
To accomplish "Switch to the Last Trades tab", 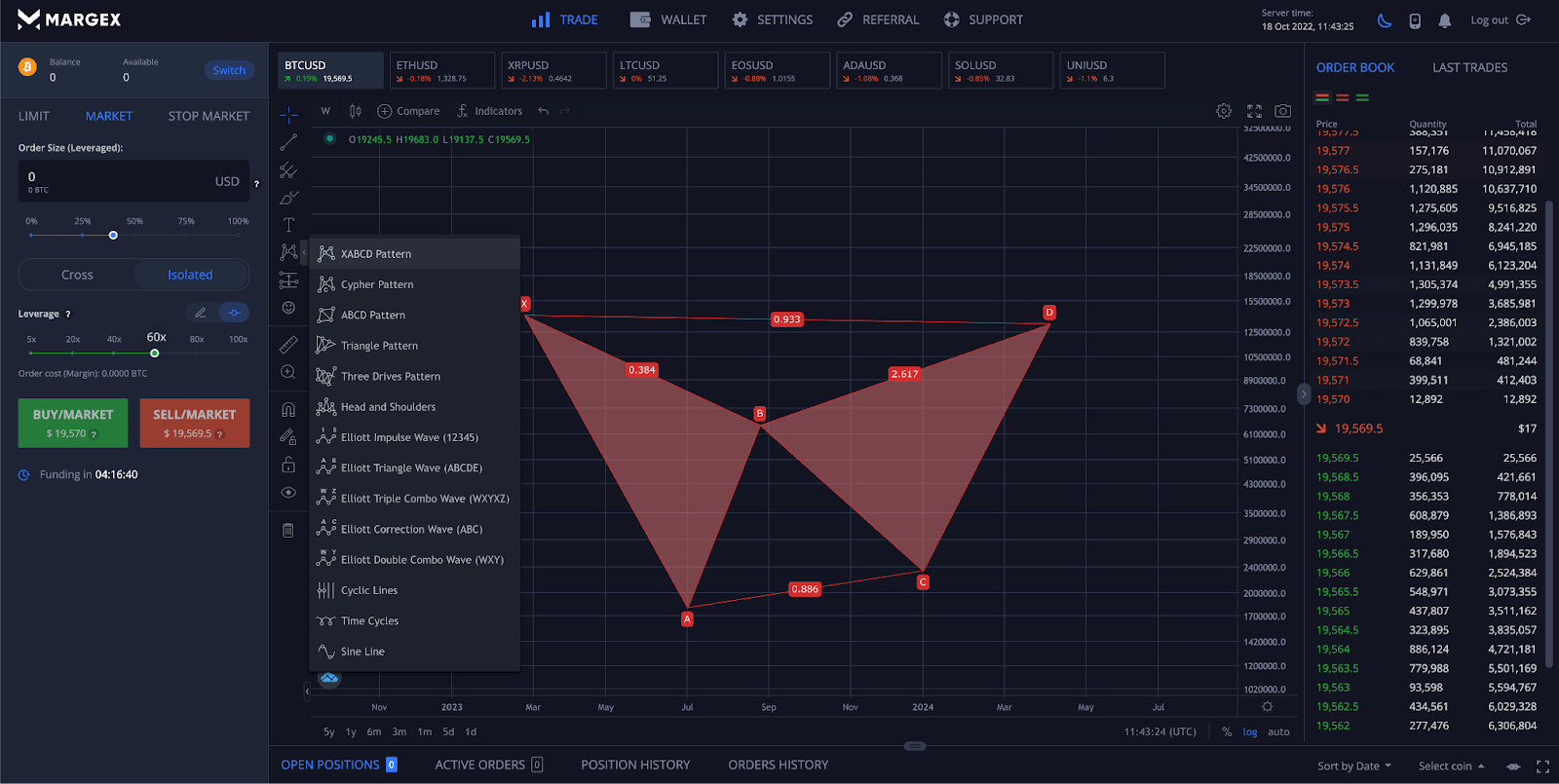I will click(x=1469, y=67).
